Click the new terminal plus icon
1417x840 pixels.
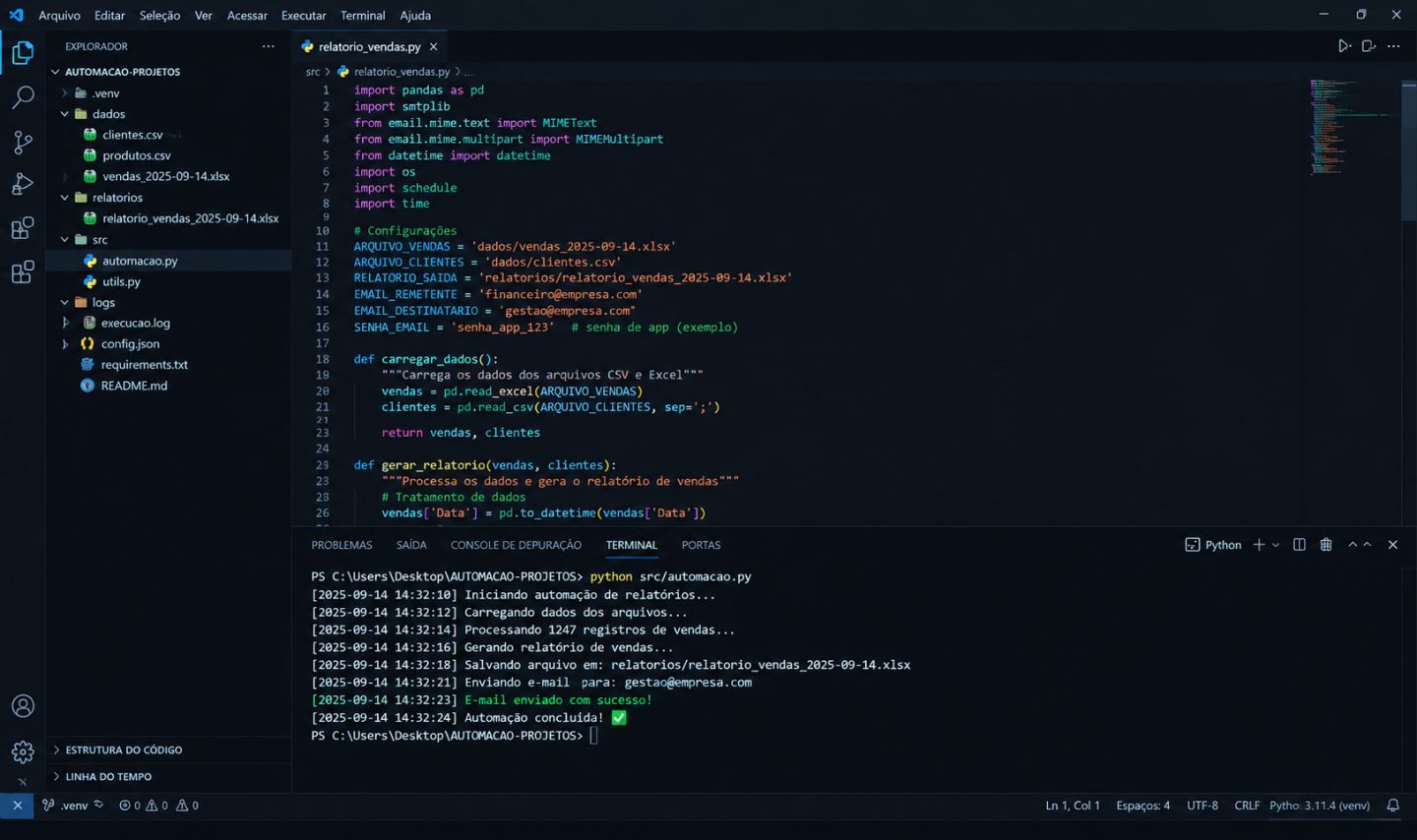(x=1259, y=545)
